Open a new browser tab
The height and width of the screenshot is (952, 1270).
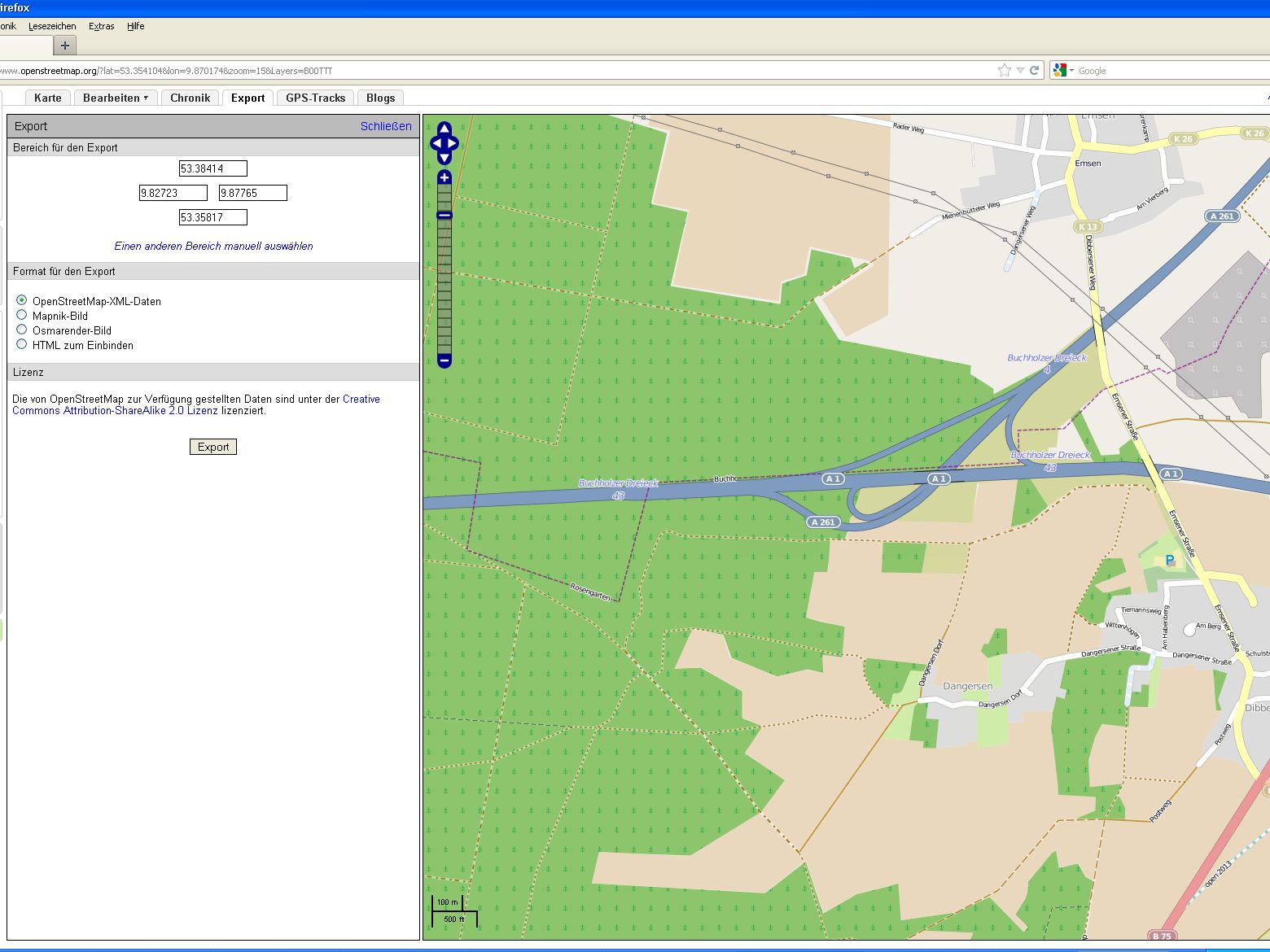click(65, 46)
